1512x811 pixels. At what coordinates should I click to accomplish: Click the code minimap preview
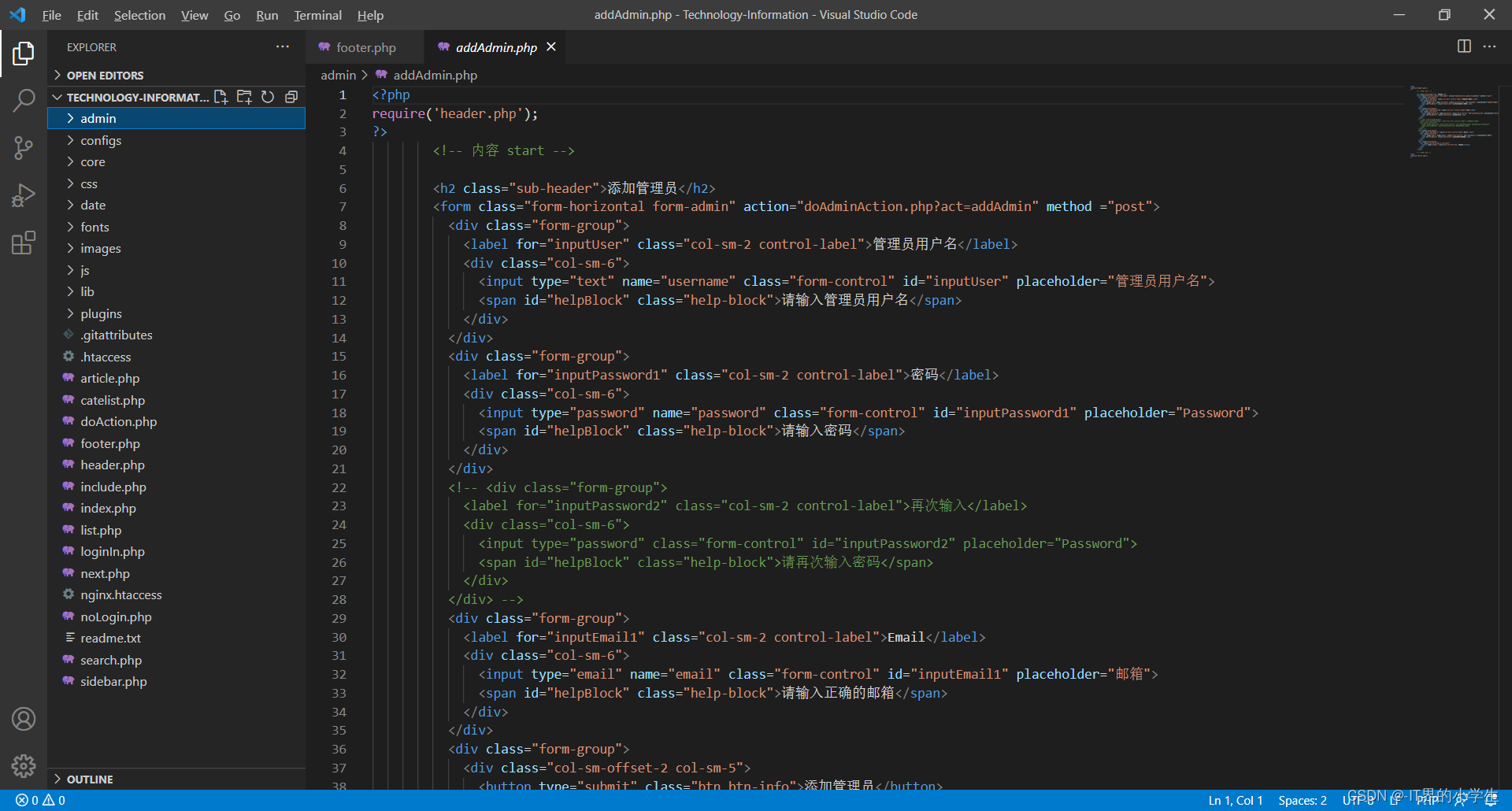(1454, 122)
